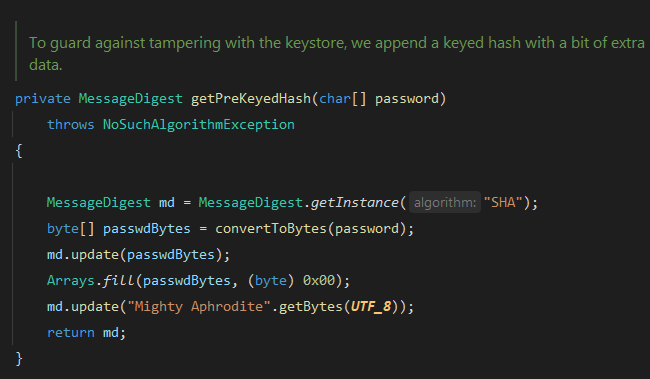
Task: Click the Arrays class reference
Action: pyautogui.click(x=71, y=280)
